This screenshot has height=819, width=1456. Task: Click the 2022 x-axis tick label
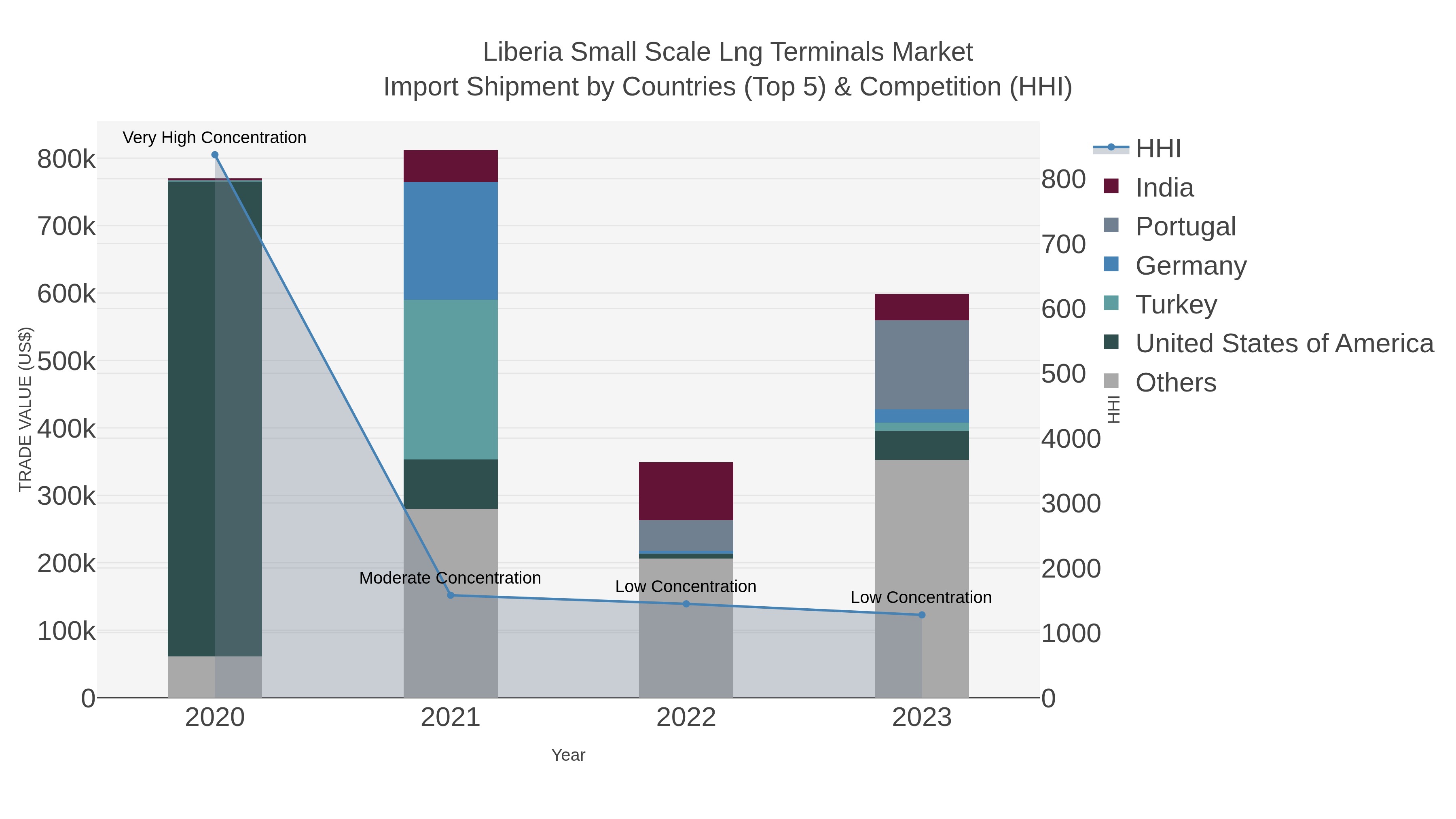[686, 718]
